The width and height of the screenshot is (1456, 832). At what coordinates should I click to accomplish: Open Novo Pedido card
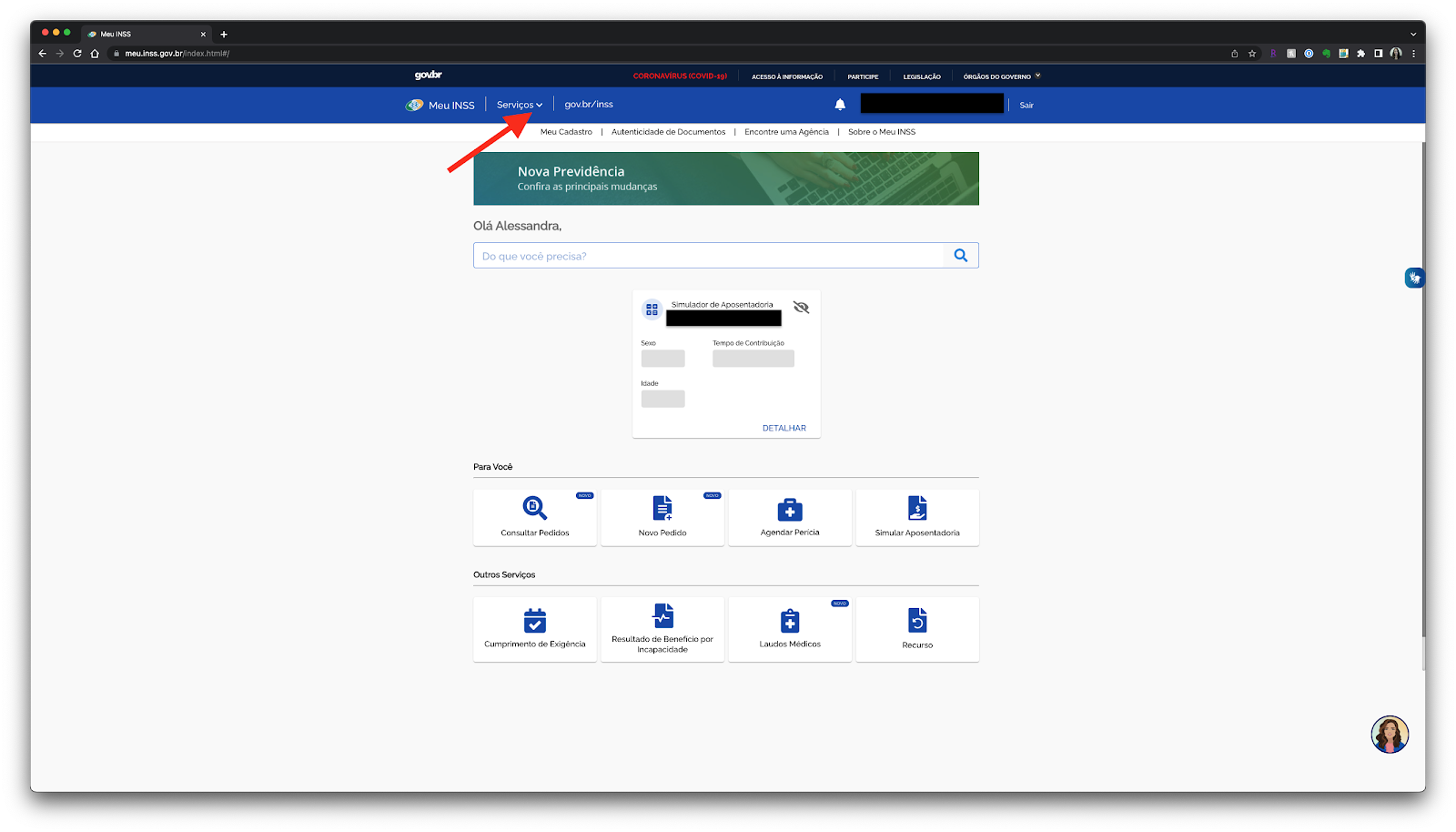coord(662,517)
